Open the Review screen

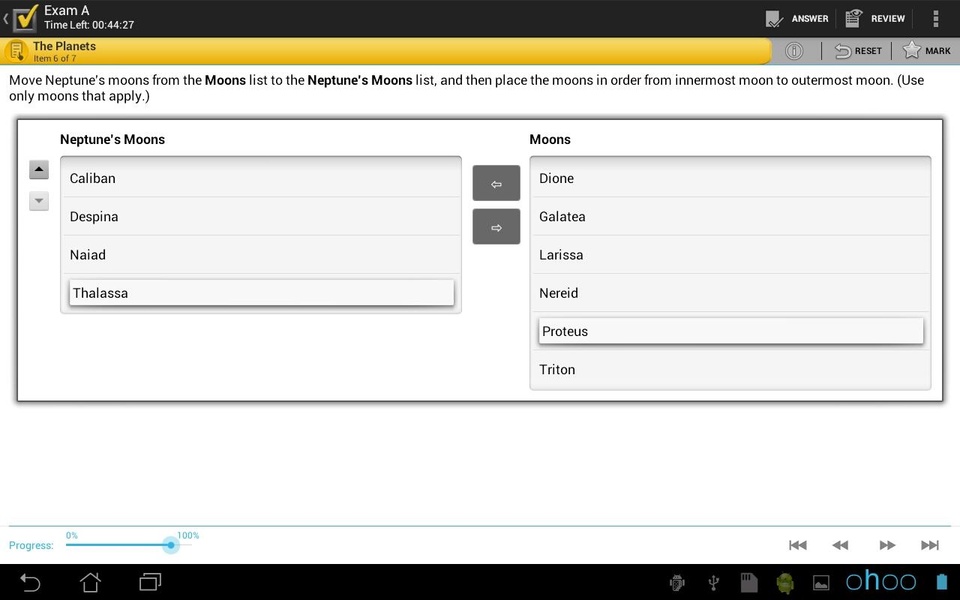point(875,18)
